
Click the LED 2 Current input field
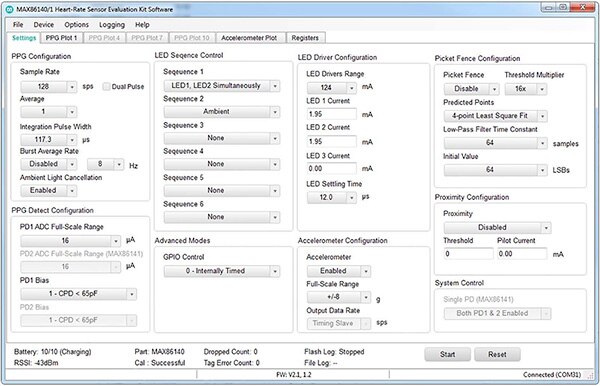pos(332,142)
